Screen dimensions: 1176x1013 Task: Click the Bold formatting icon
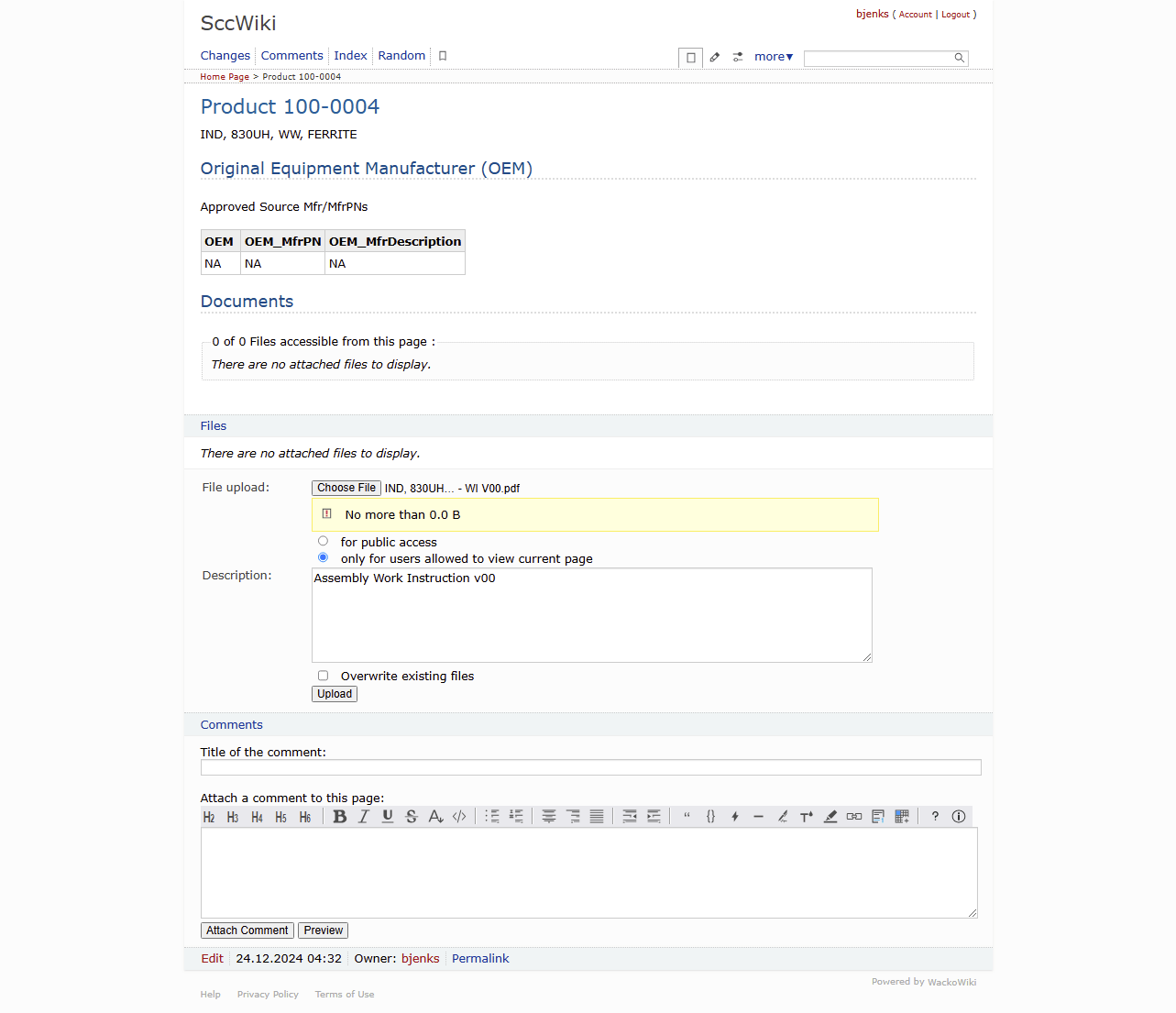[x=340, y=817]
